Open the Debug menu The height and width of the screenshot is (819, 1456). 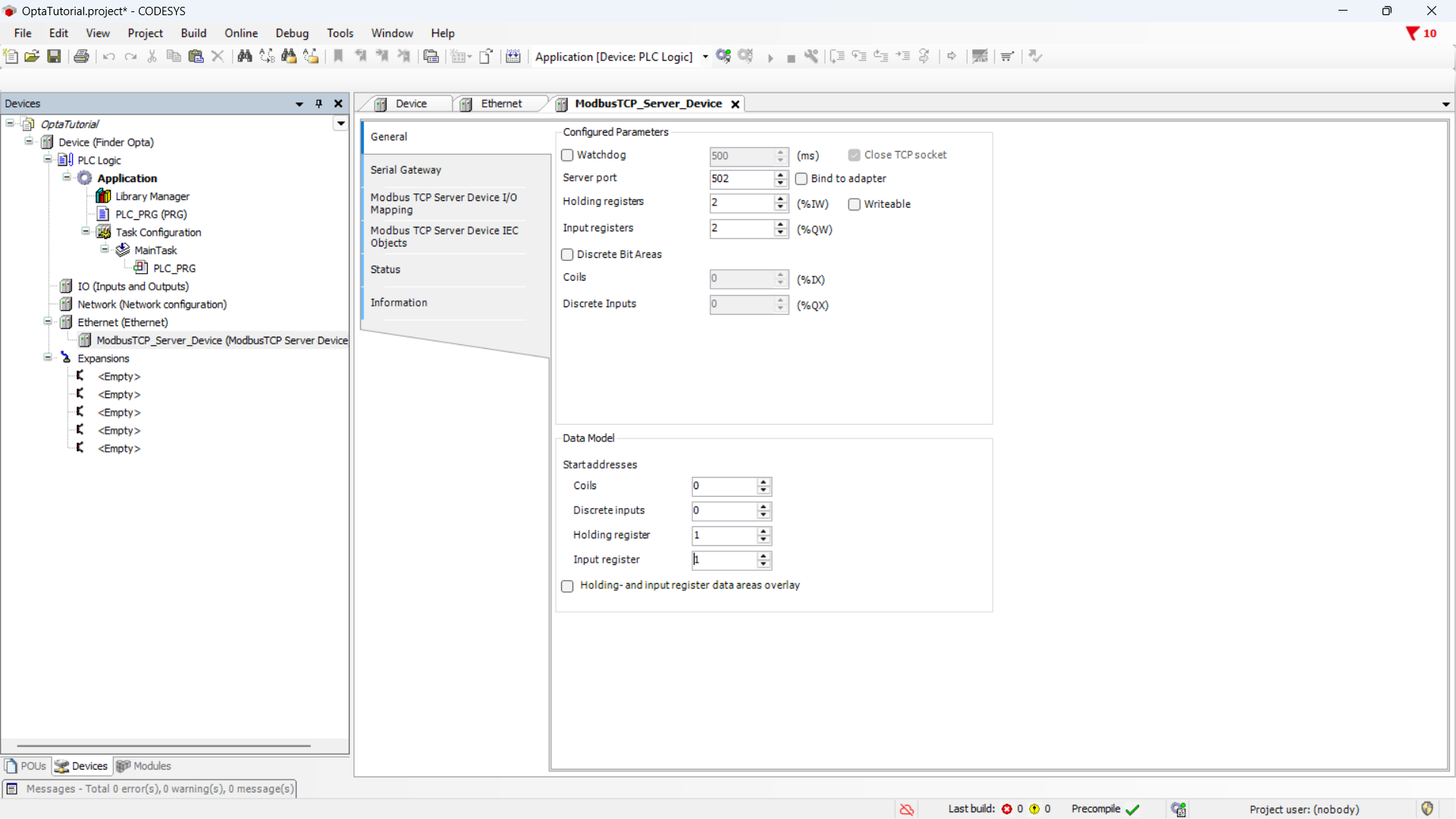[x=292, y=33]
